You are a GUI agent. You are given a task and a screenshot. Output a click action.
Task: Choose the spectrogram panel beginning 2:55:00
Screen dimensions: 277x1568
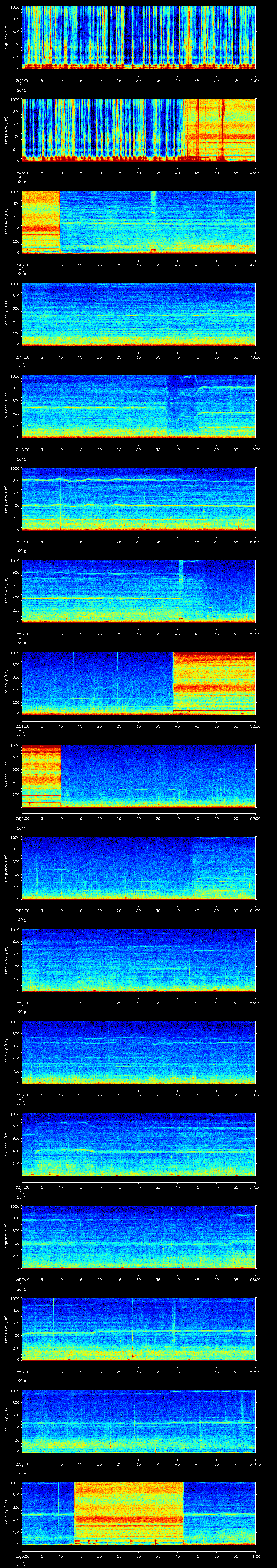tap(139, 1052)
